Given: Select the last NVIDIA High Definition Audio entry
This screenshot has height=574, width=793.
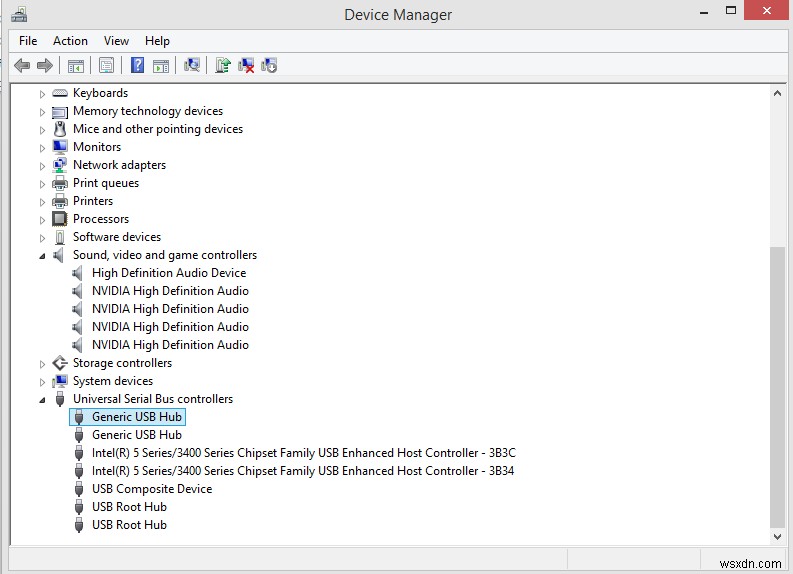Looking at the screenshot, I should (170, 345).
